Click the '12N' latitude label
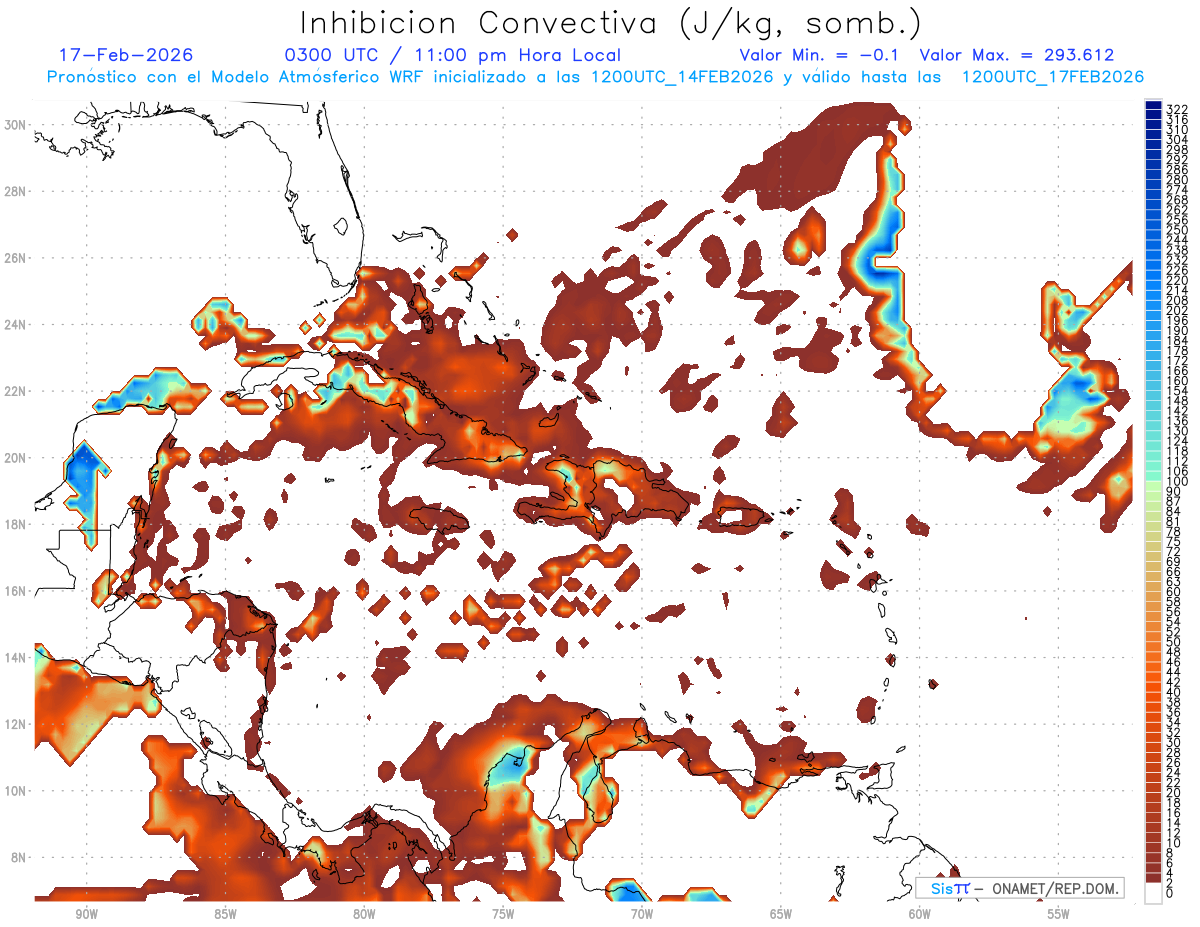This screenshot has width=1200, height=927. coord(15,724)
